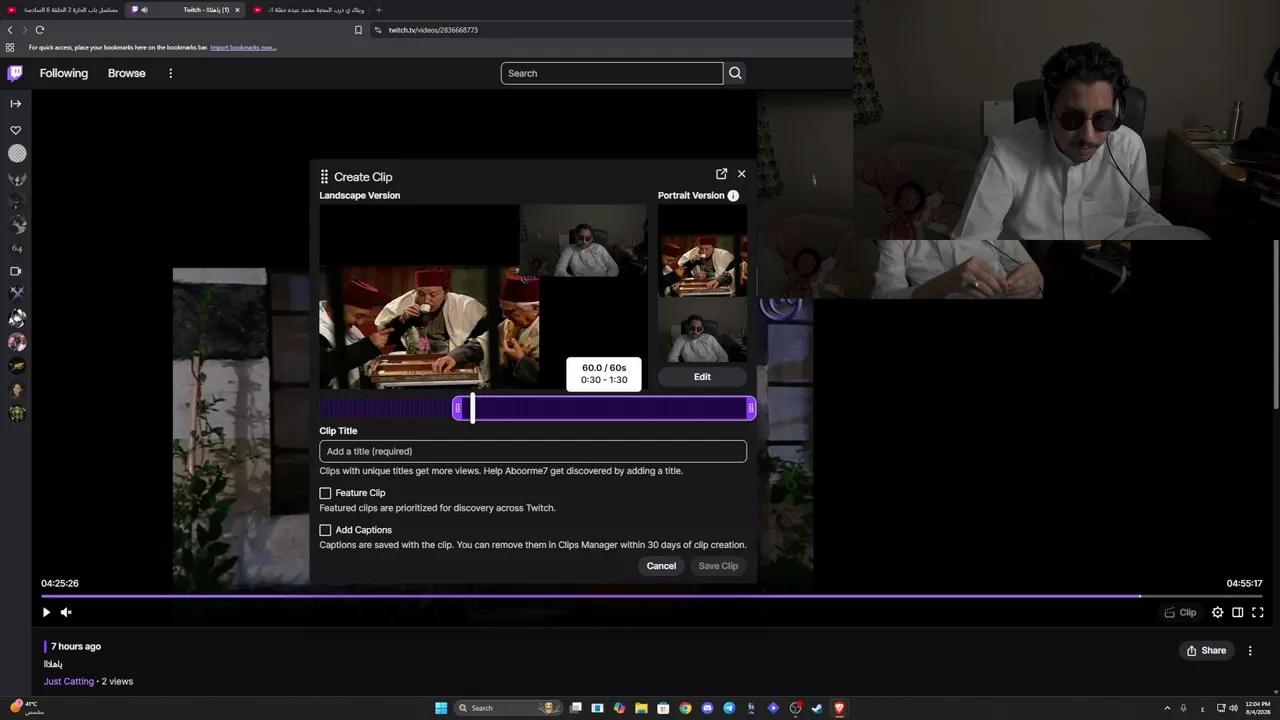Screen dimensions: 1280x720
Task: Open the Copilot taskbar icon
Action: [619, 708]
